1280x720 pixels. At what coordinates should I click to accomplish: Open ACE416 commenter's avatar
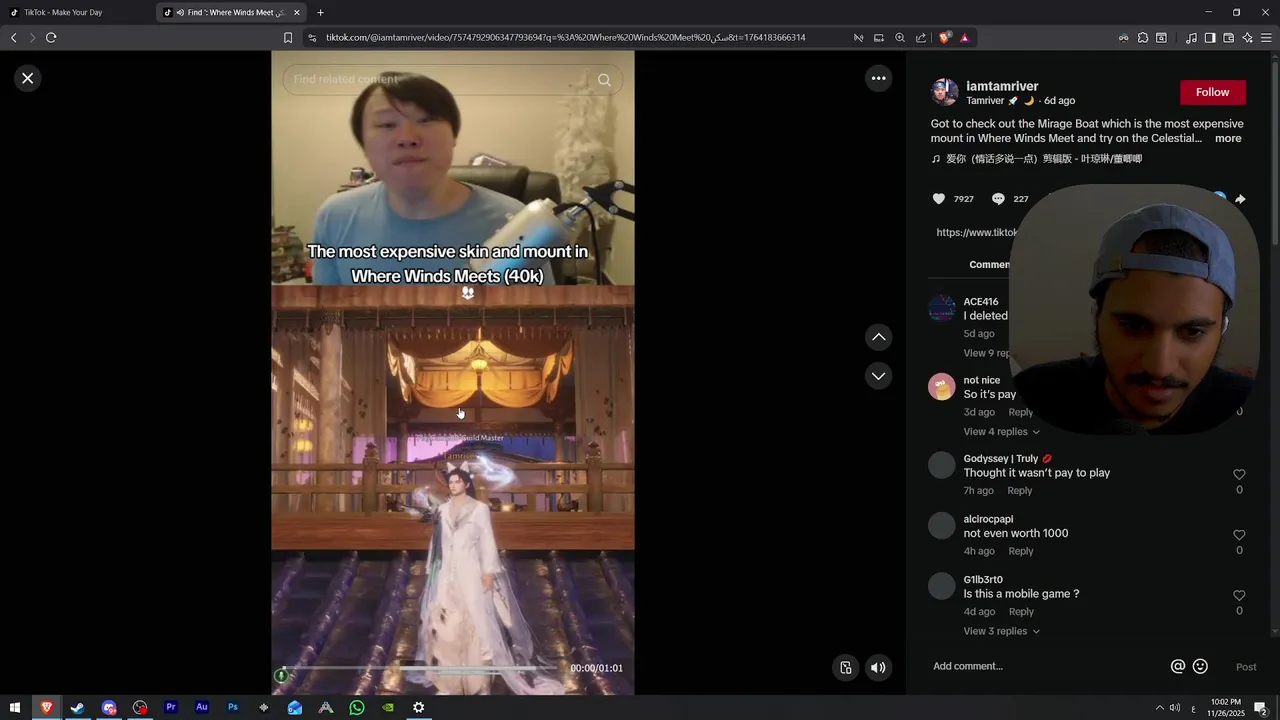click(x=942, y=308)
